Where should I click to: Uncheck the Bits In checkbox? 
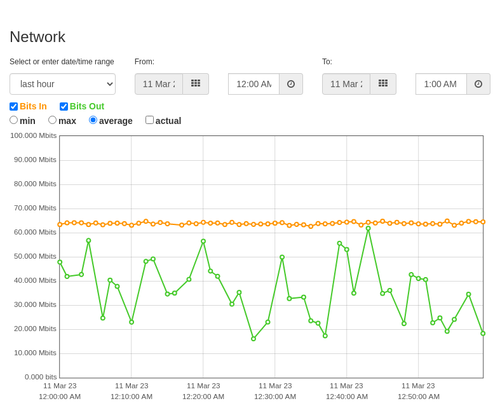click(14, 106)
